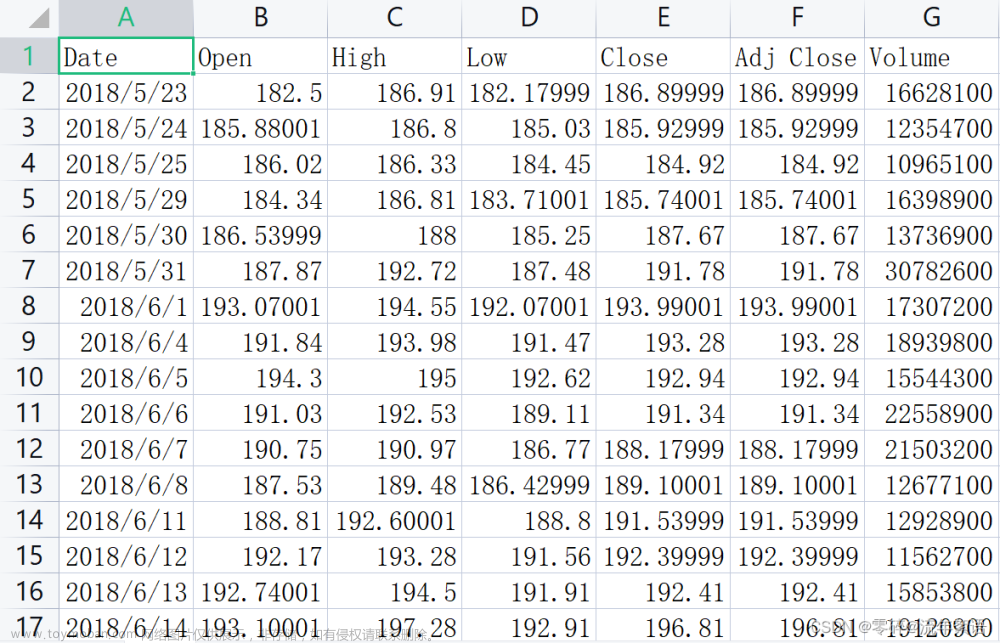Click the 'High' header cell
The height and width of the screenshot is (643, 1000).
point(395,56)
